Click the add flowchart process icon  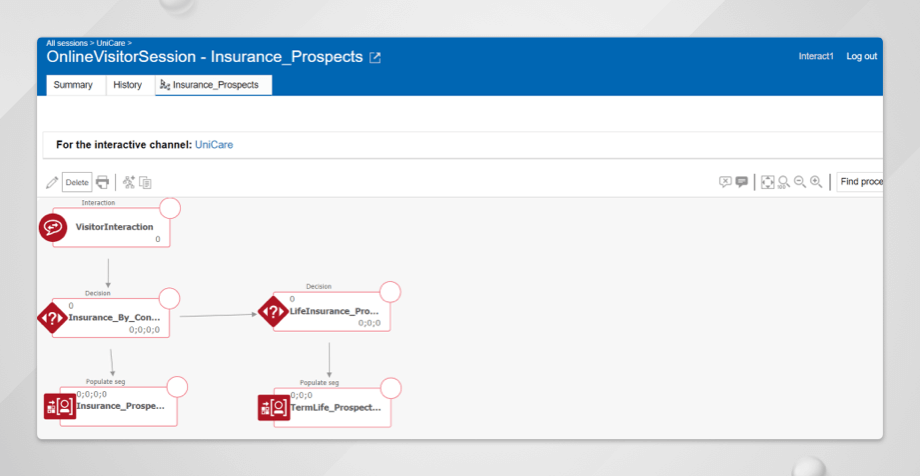[x=128, y=182]
